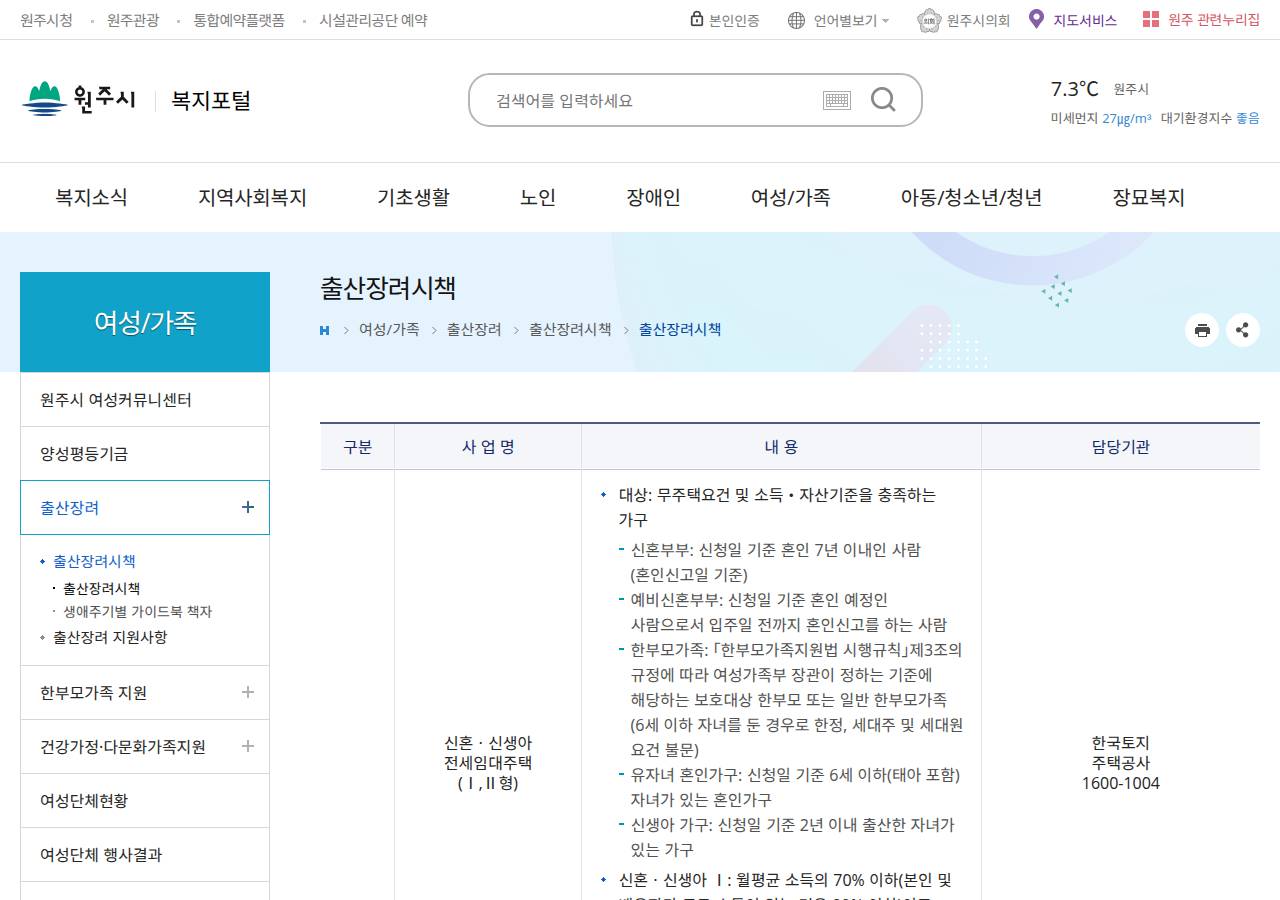The image size is (1280, 900).
Task: Click the 통합예약플랫폼 top link
Action: [x=239, y=20]
